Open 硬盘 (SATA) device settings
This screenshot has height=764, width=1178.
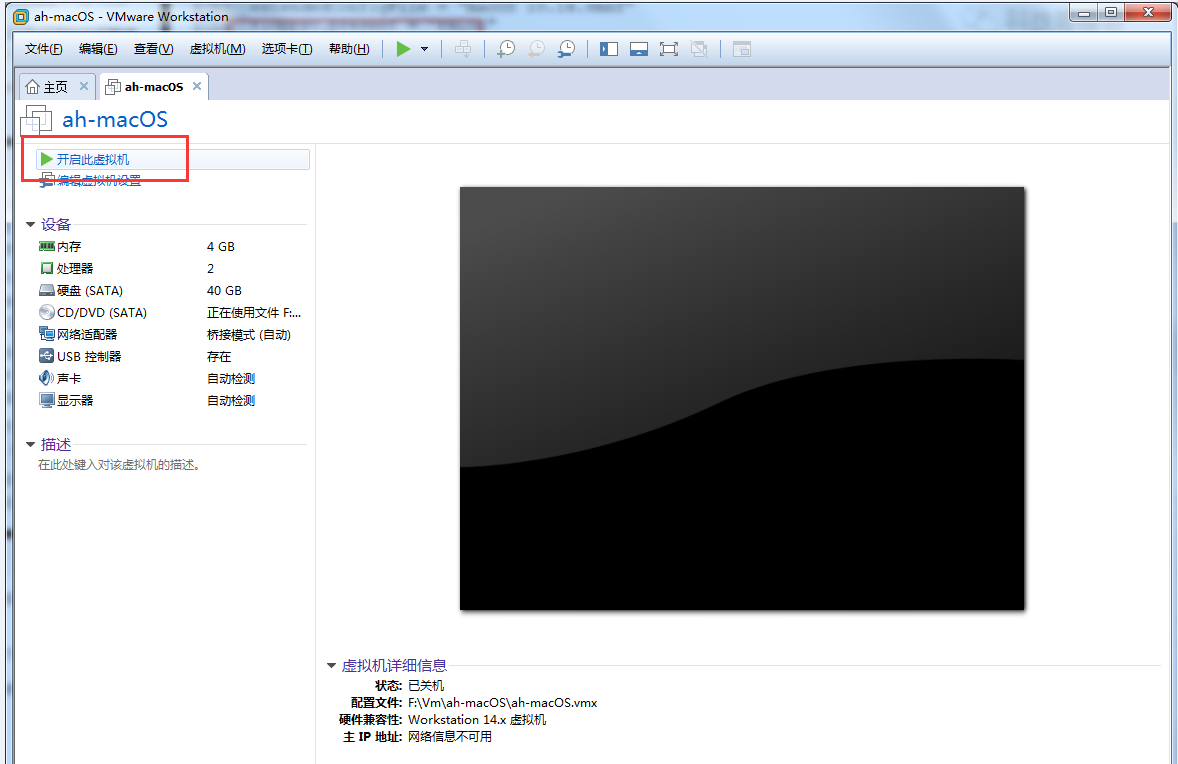tap(89, 291)
